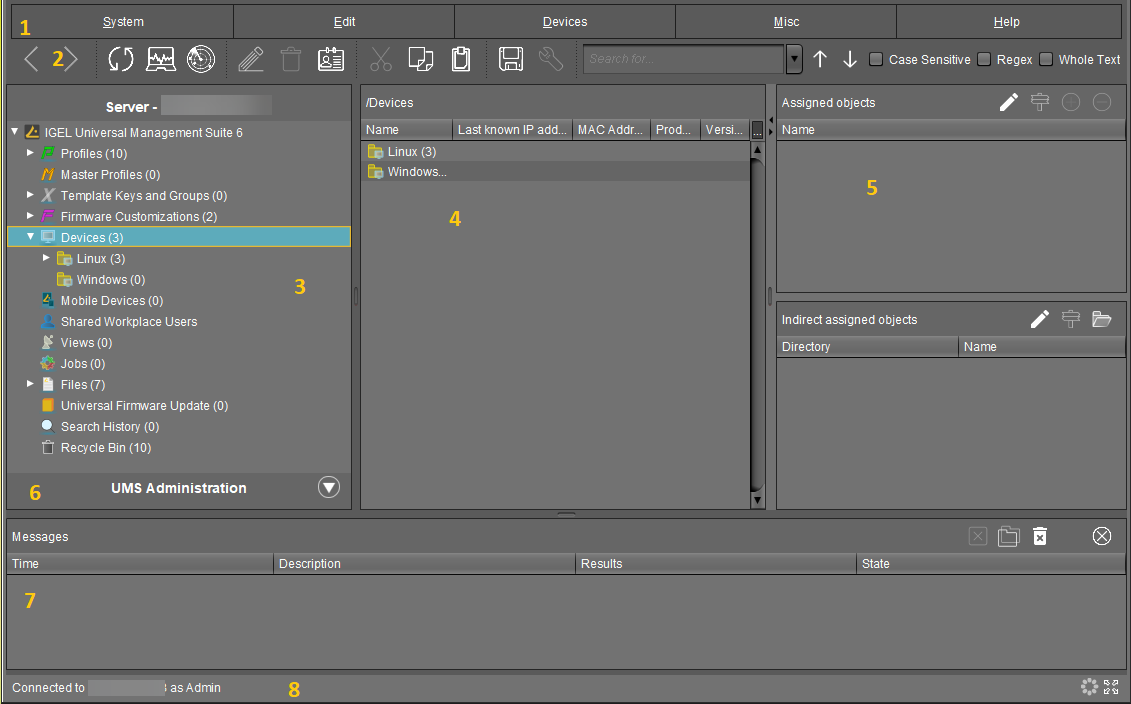The width and height of the screenshot is (1131, 704).
Task: Enable Regex searching
Action: tap(982, 59)
